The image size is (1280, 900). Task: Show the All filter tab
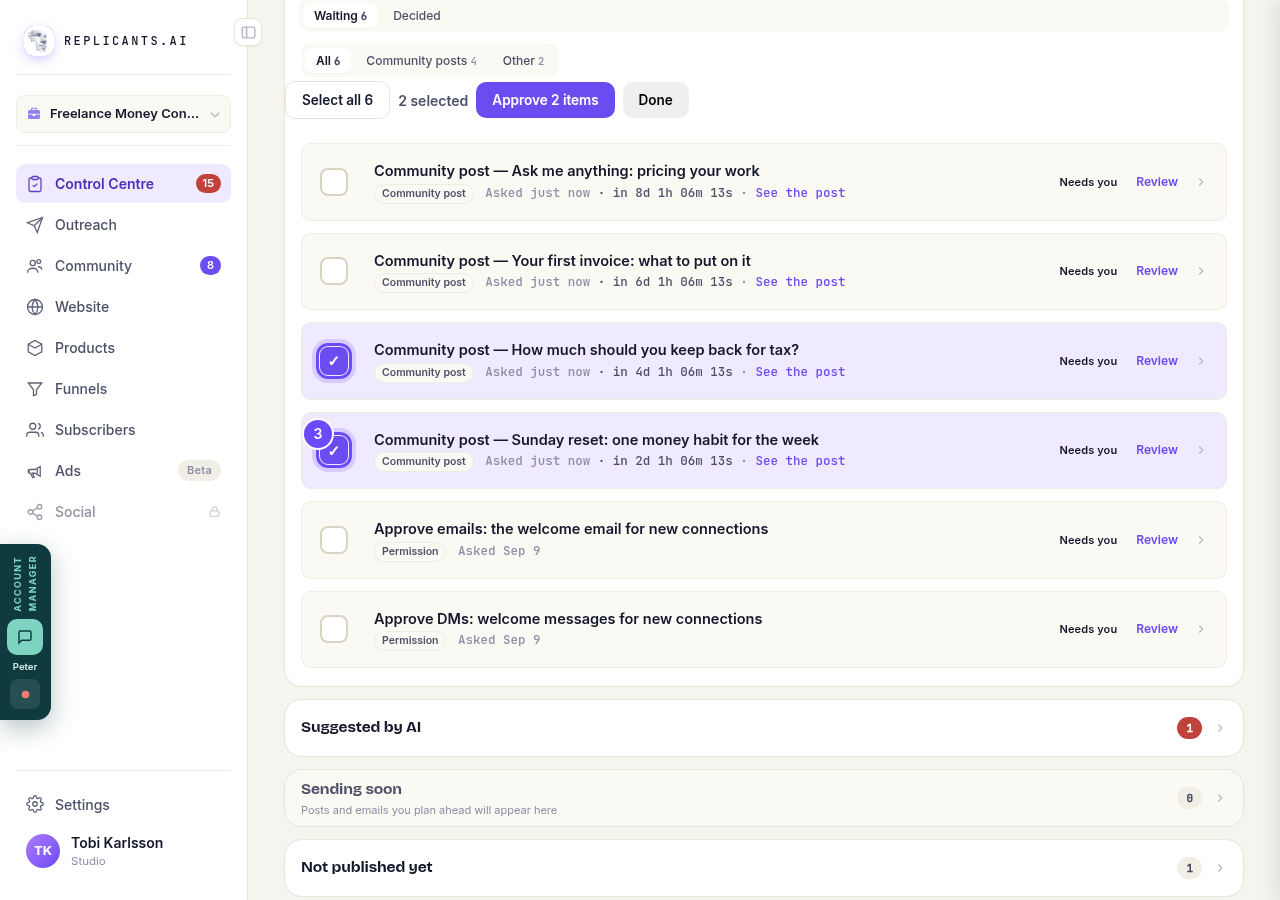coord(328,61)
